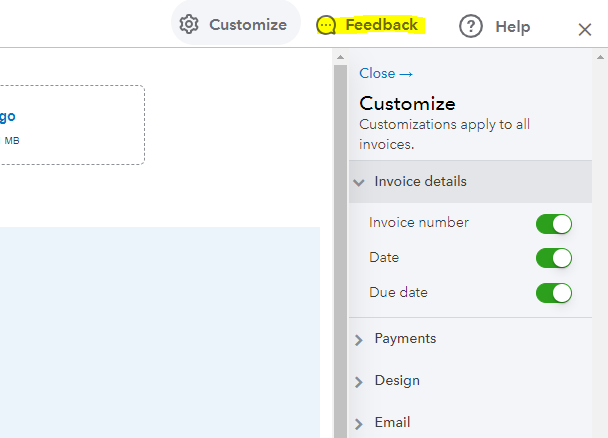Screen dimensions: 608x438
Task: Expand the Payments section arrow
Action: pos(359,340)
